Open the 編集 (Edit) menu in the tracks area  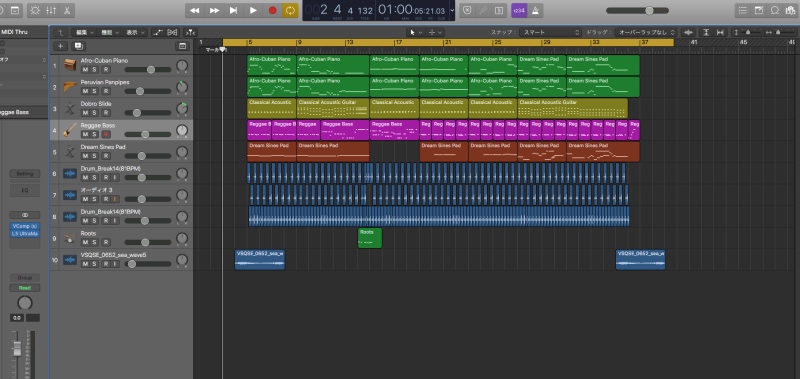click(x=85, y=32)
